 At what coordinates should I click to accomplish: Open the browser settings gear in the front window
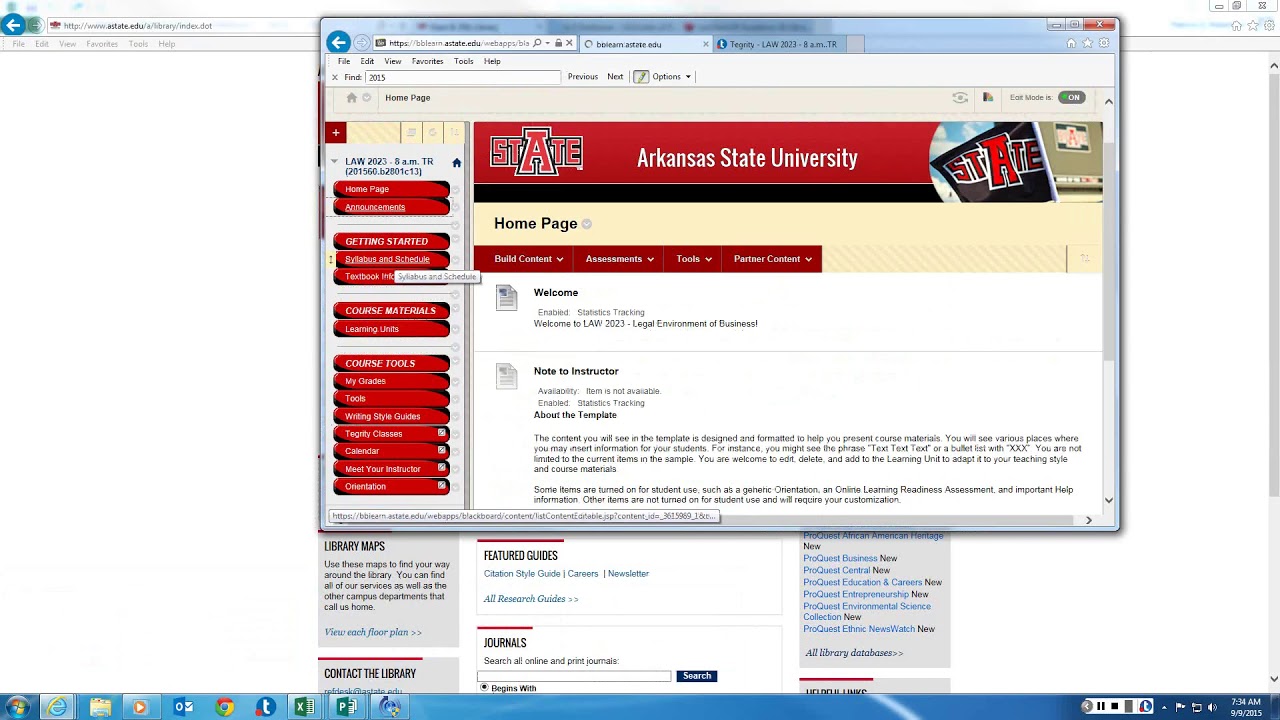coord(1104,43)
